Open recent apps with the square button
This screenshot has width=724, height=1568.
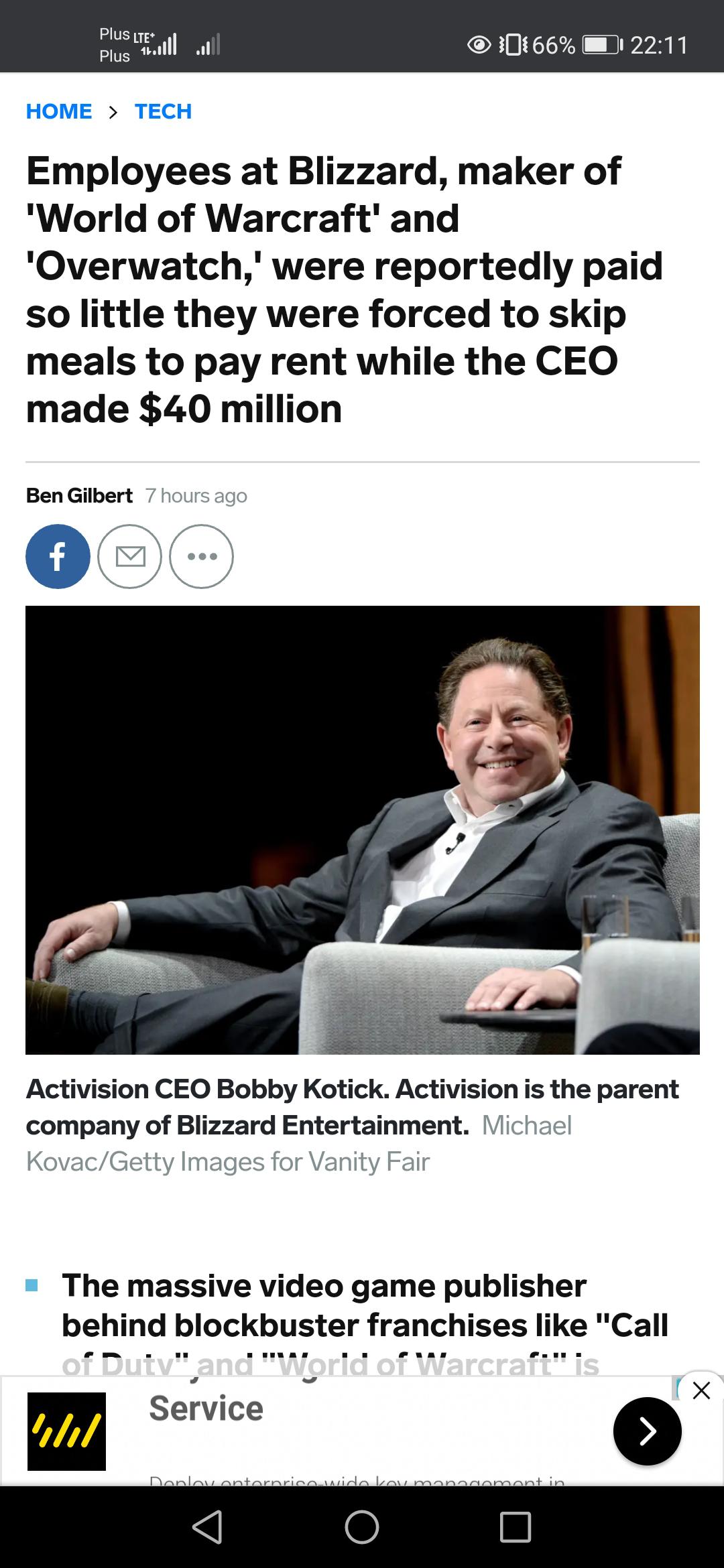516,1527
